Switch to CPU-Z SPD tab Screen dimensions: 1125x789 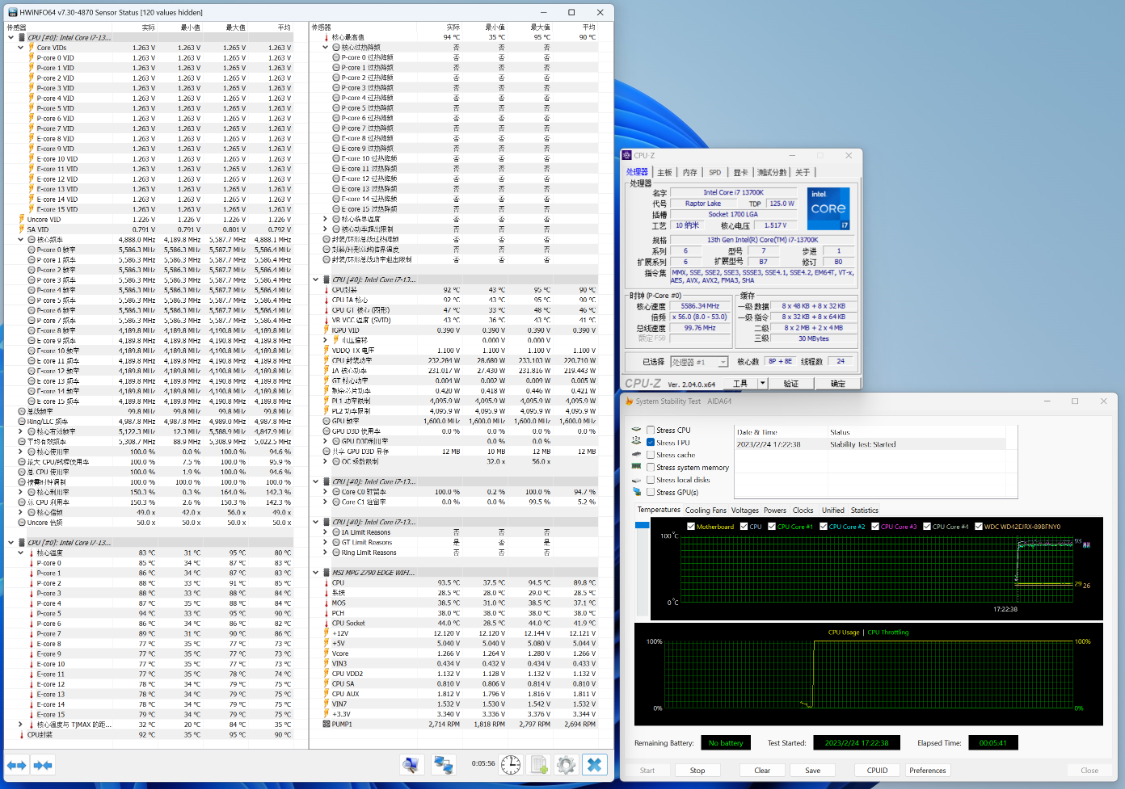click(715, 172)
